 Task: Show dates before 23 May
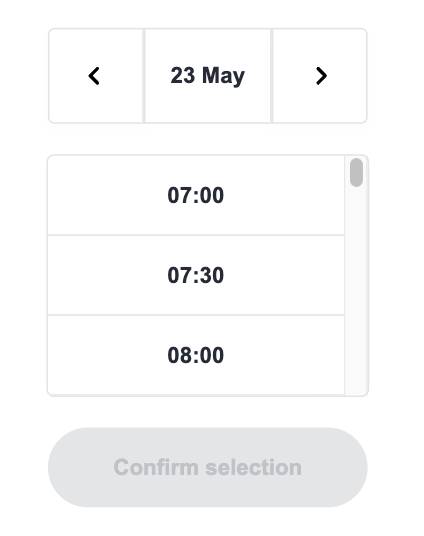[96, 76]
